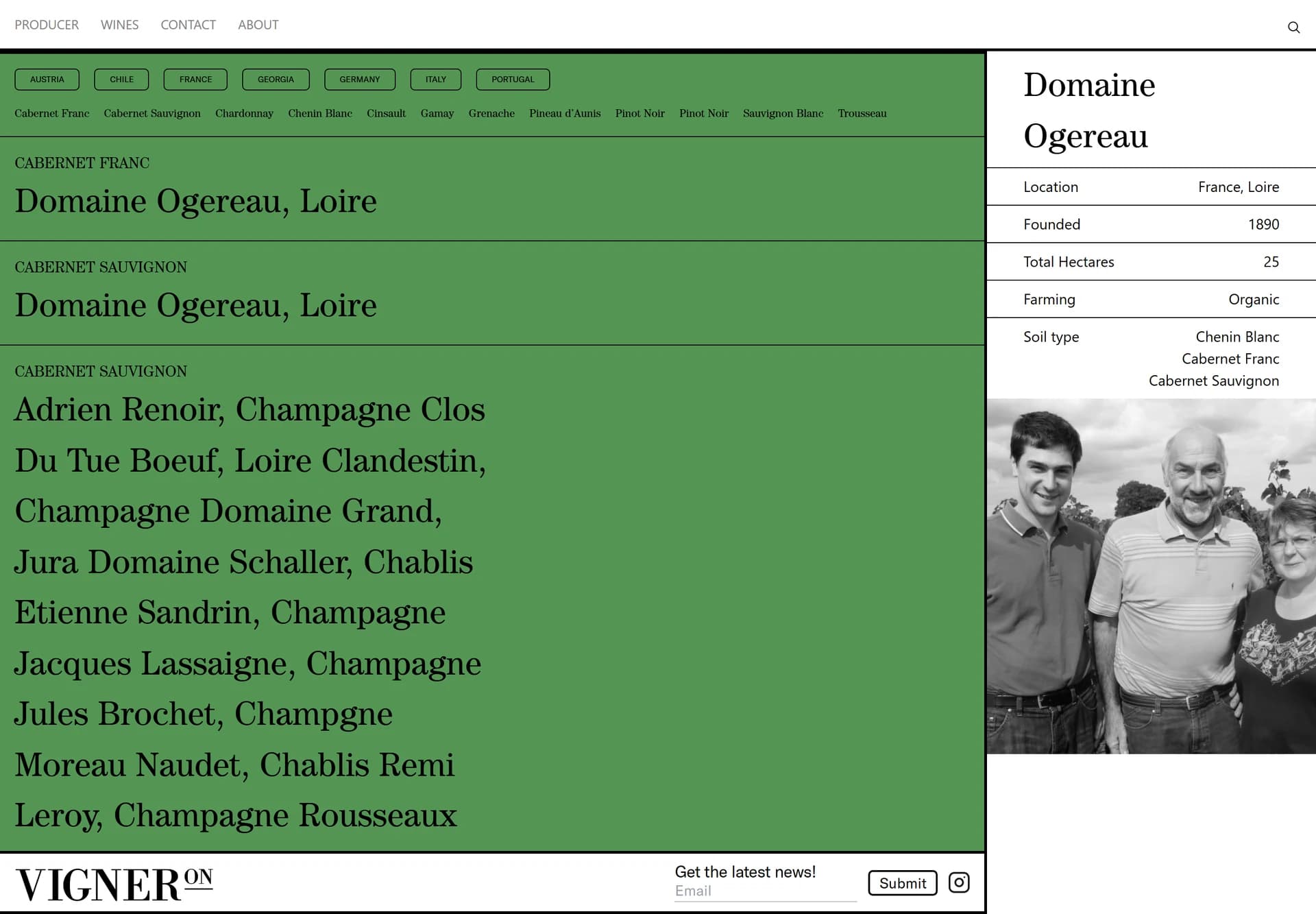Filter producers by GEORGIA
The height and width of the screenshot is (914, 1316).
click(x=276, y=80)
